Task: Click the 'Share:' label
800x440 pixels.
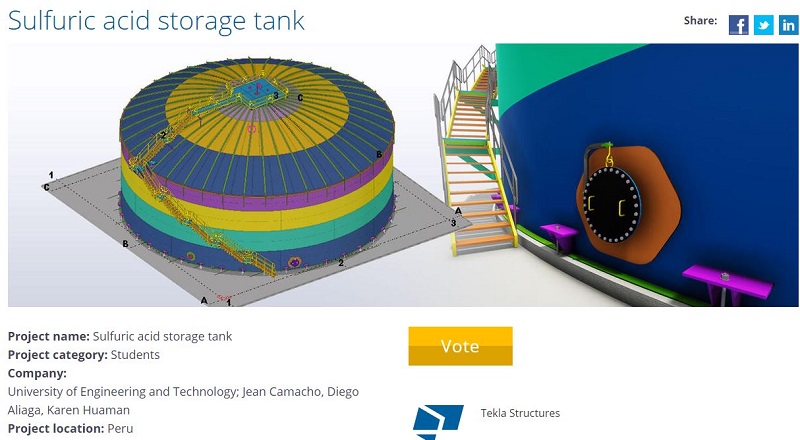Action: tap(700, 20)
